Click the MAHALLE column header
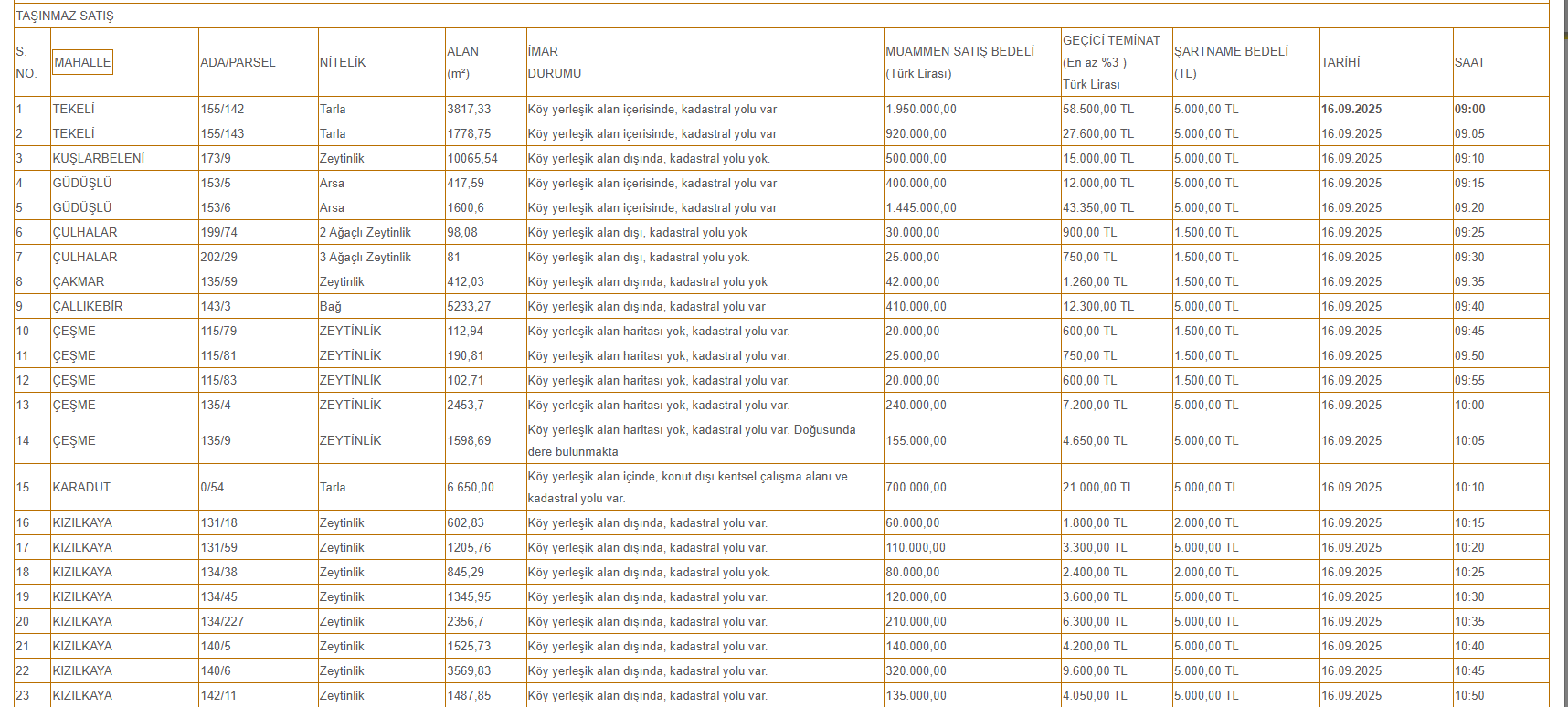This screenshot has width=1568, height=707. click(x=82, y=62)
